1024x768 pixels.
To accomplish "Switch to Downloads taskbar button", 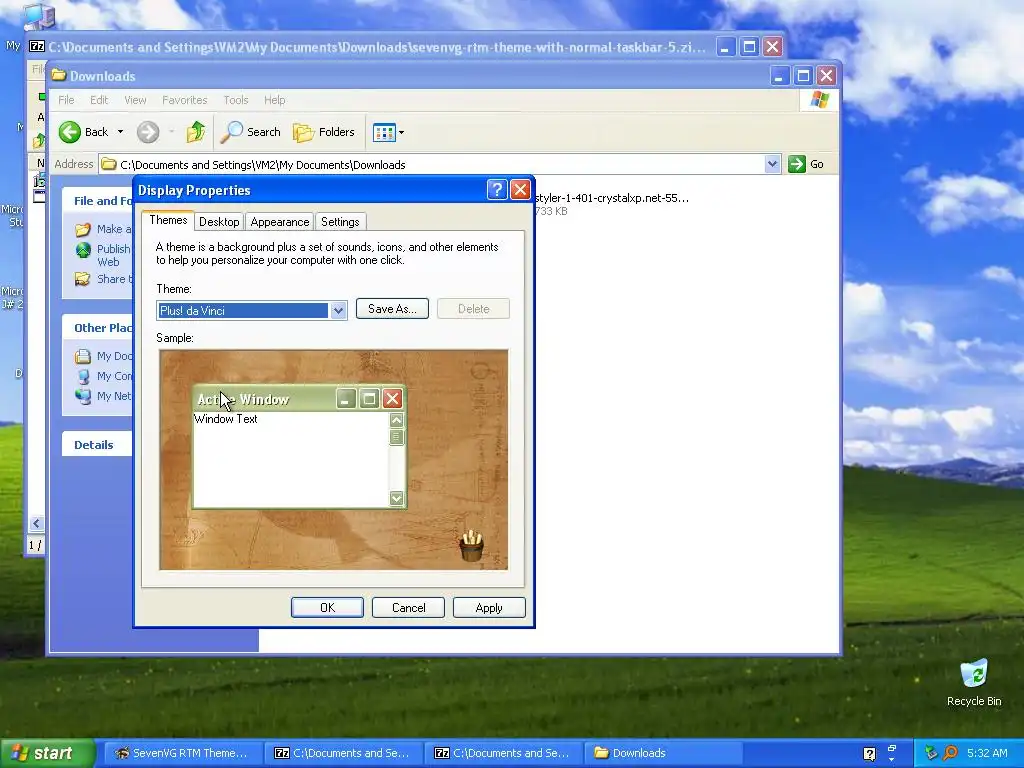I will pyautogui.click(x=662, y=753).
